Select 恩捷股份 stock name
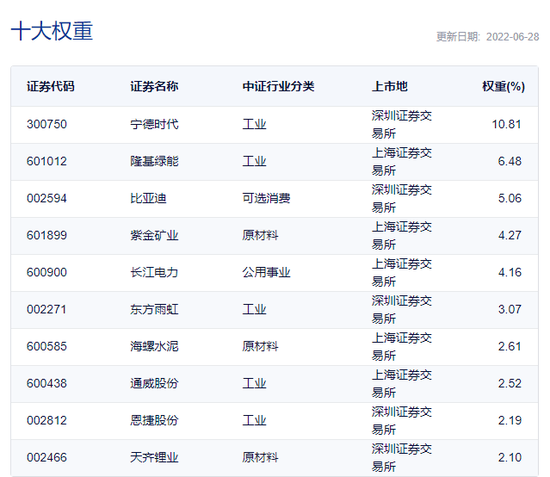 tap(154, 421)
